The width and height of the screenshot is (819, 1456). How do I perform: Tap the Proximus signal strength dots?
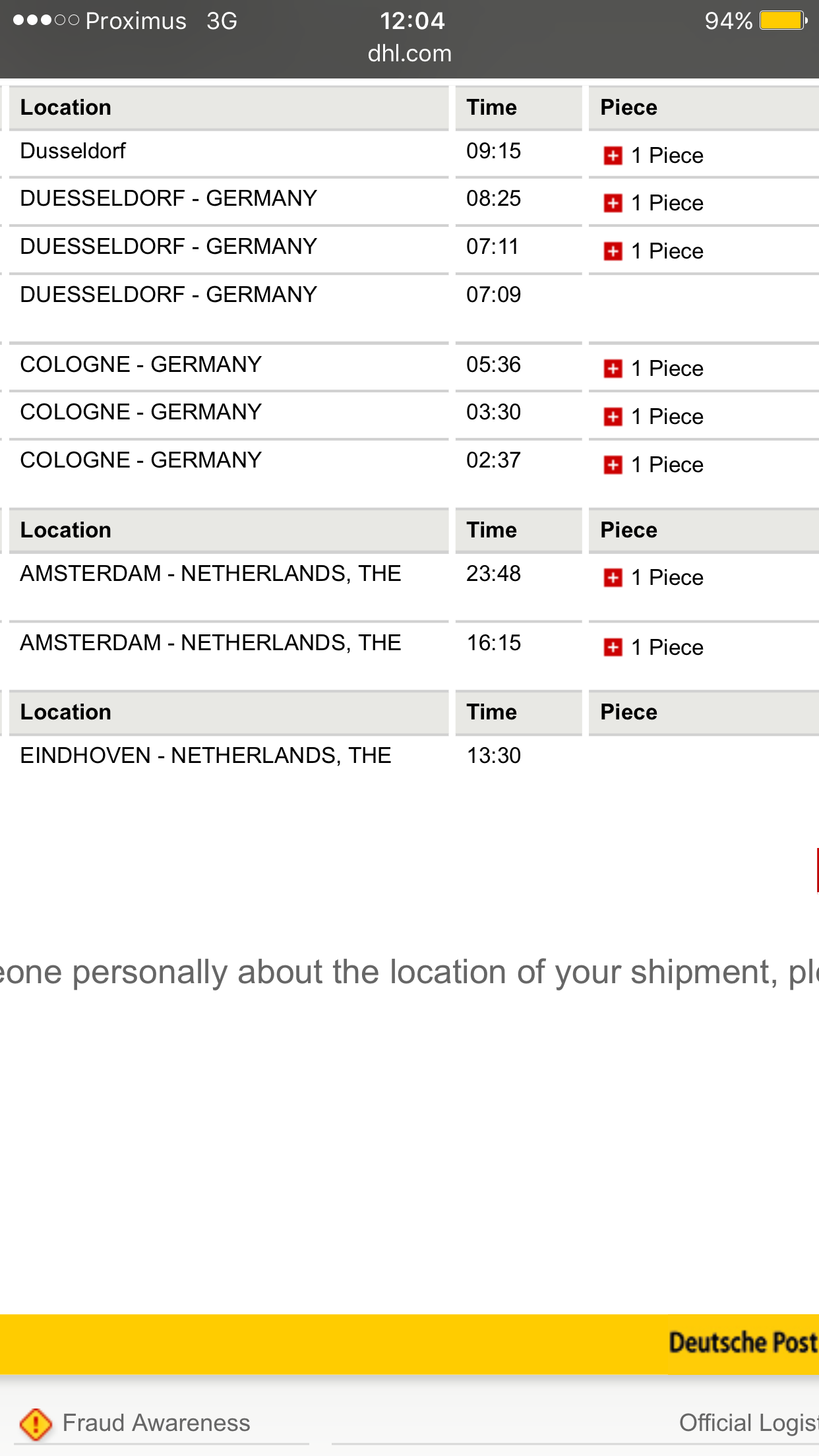click(x=46, y=20)
